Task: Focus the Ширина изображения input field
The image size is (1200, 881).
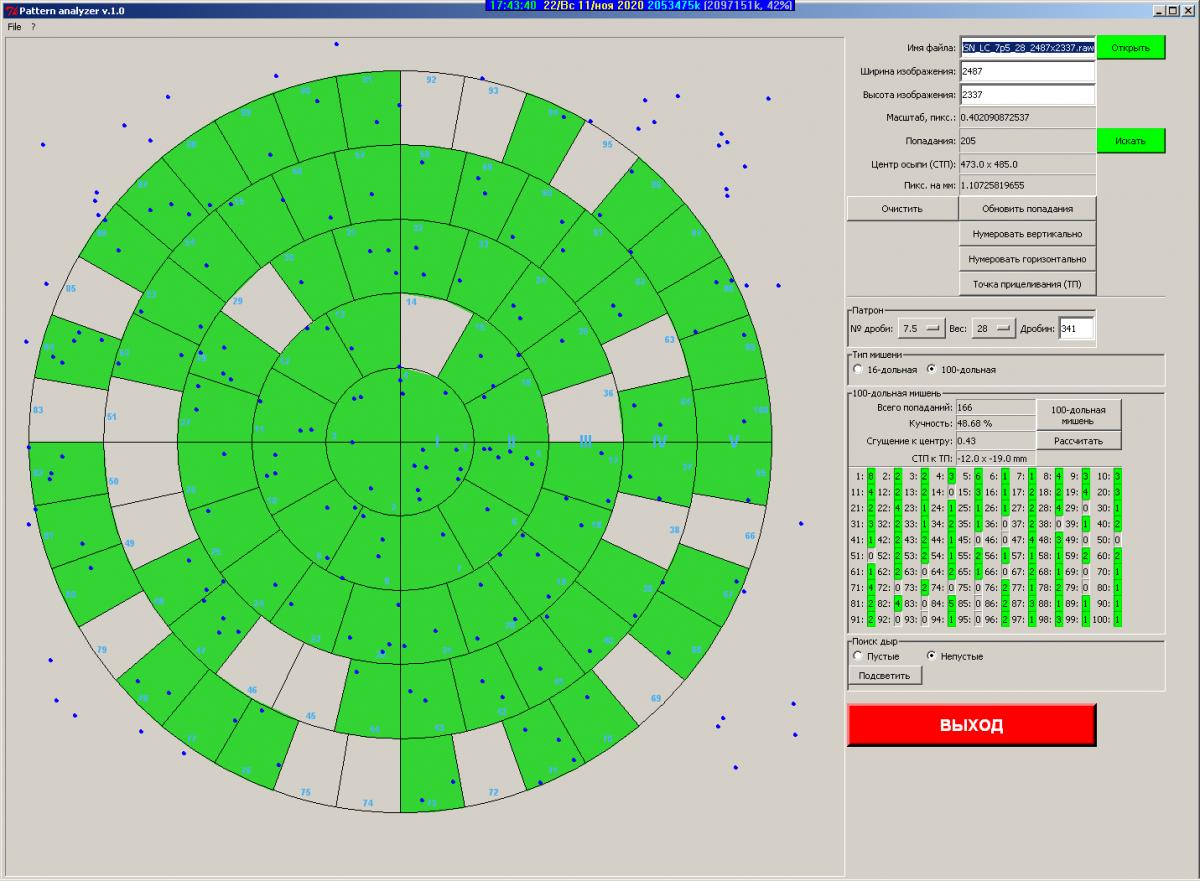Action: click(x=1027, y=72)
